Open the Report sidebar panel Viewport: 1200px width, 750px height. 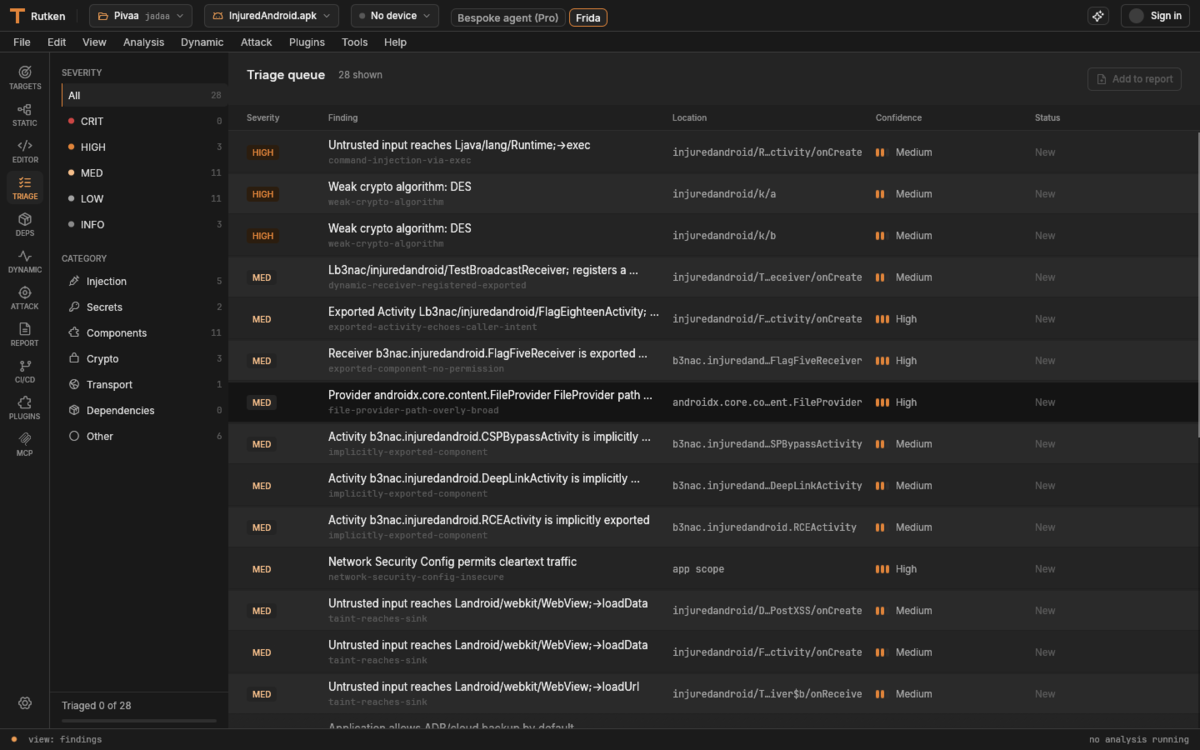[x=25, y=335]
